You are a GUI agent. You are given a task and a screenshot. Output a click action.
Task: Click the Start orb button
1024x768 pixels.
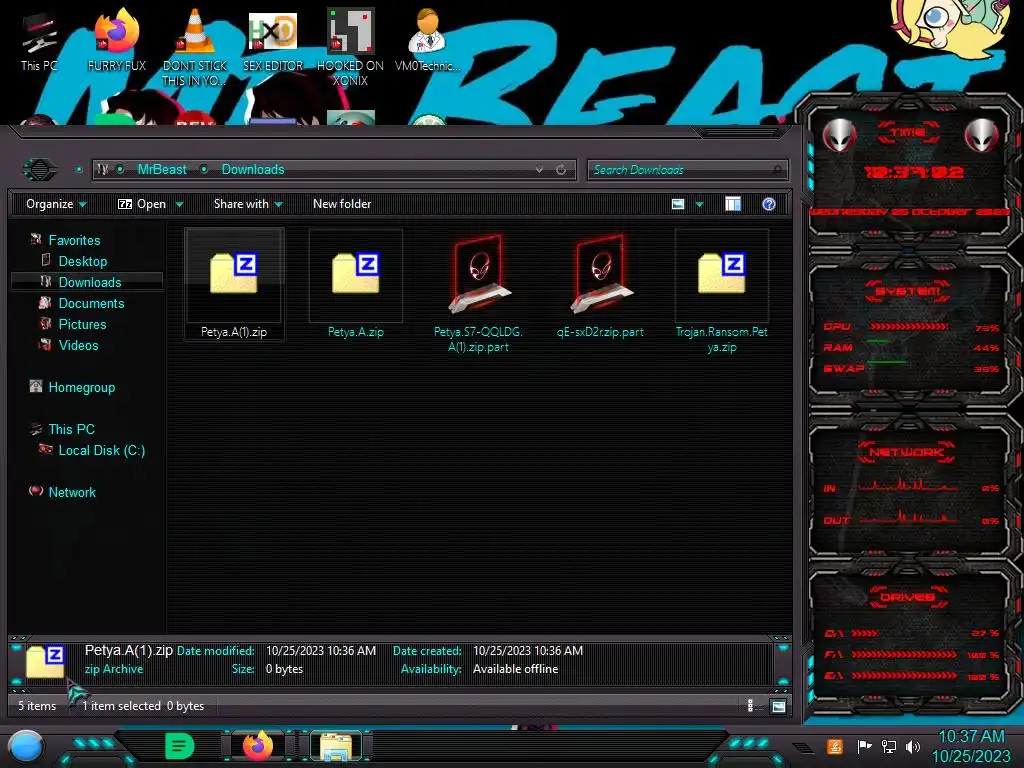pos(26,746)
